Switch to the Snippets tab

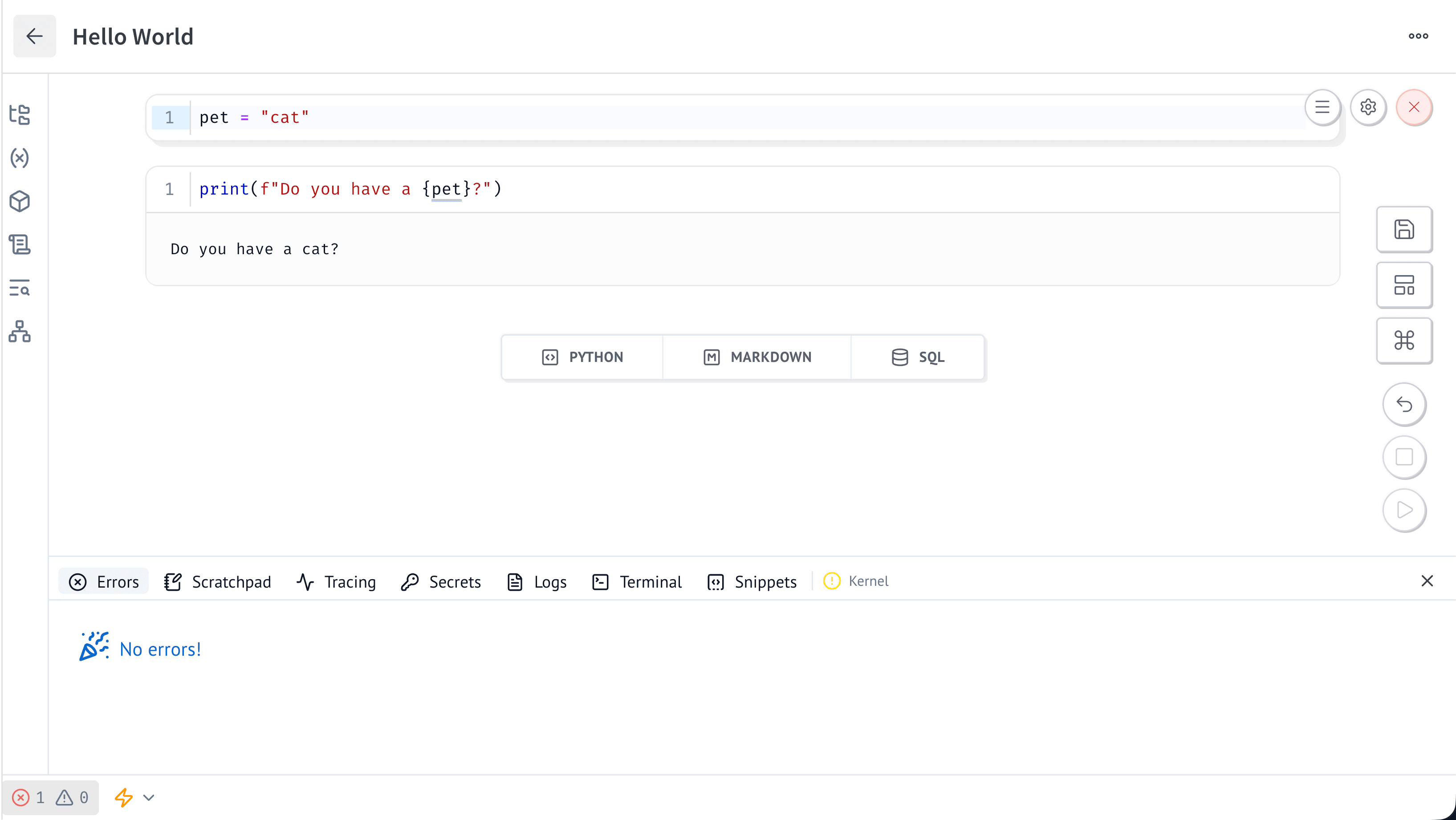click(x=752, y=581)
